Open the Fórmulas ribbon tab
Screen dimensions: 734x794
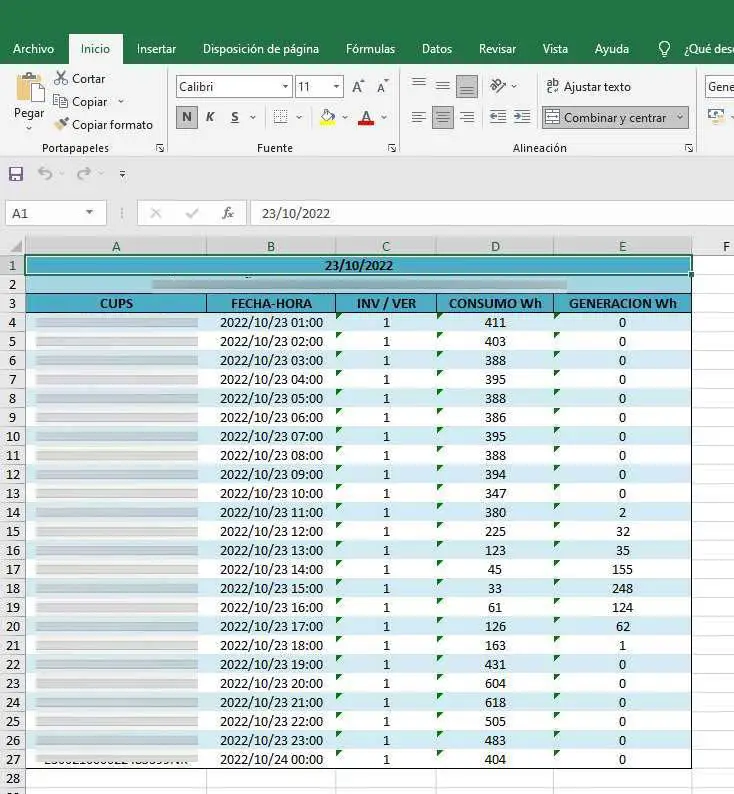[x=370, y=49]
